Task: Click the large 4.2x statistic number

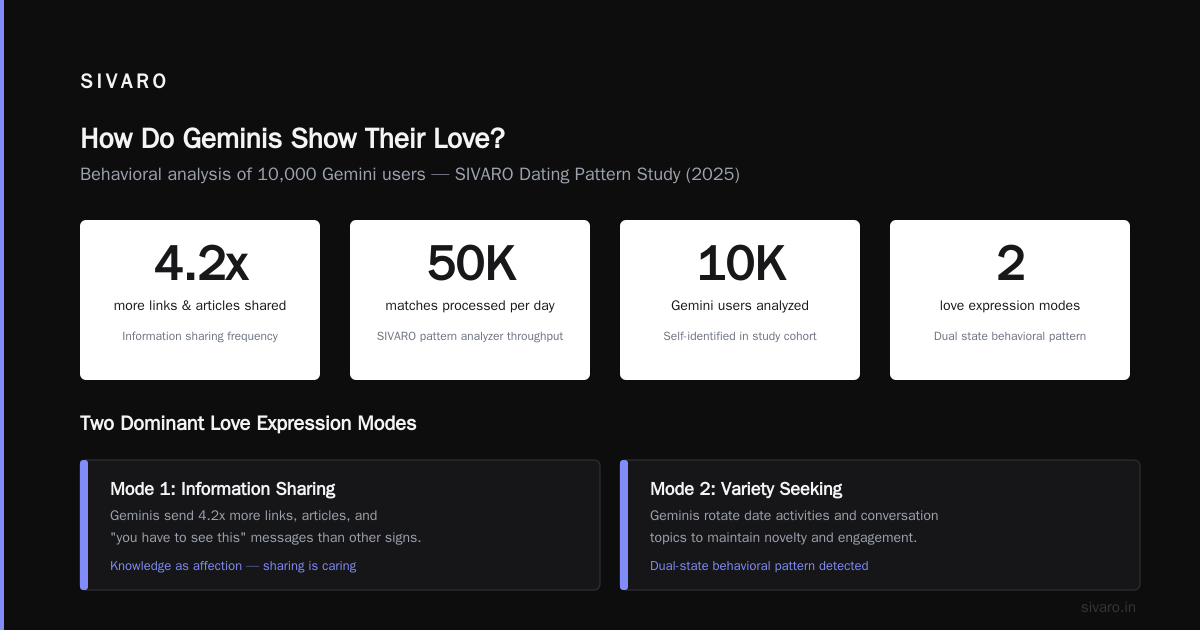Action: tap(200, 264)
